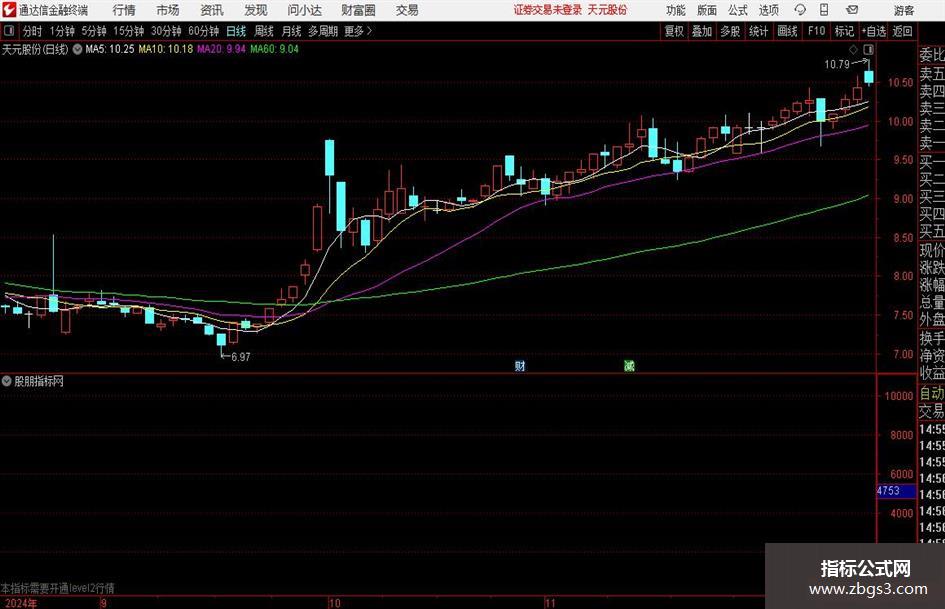The height and width of the screenshot is (609, 945).
Task: Click the MA60: 9.04 value
Action: coord(274,49)
